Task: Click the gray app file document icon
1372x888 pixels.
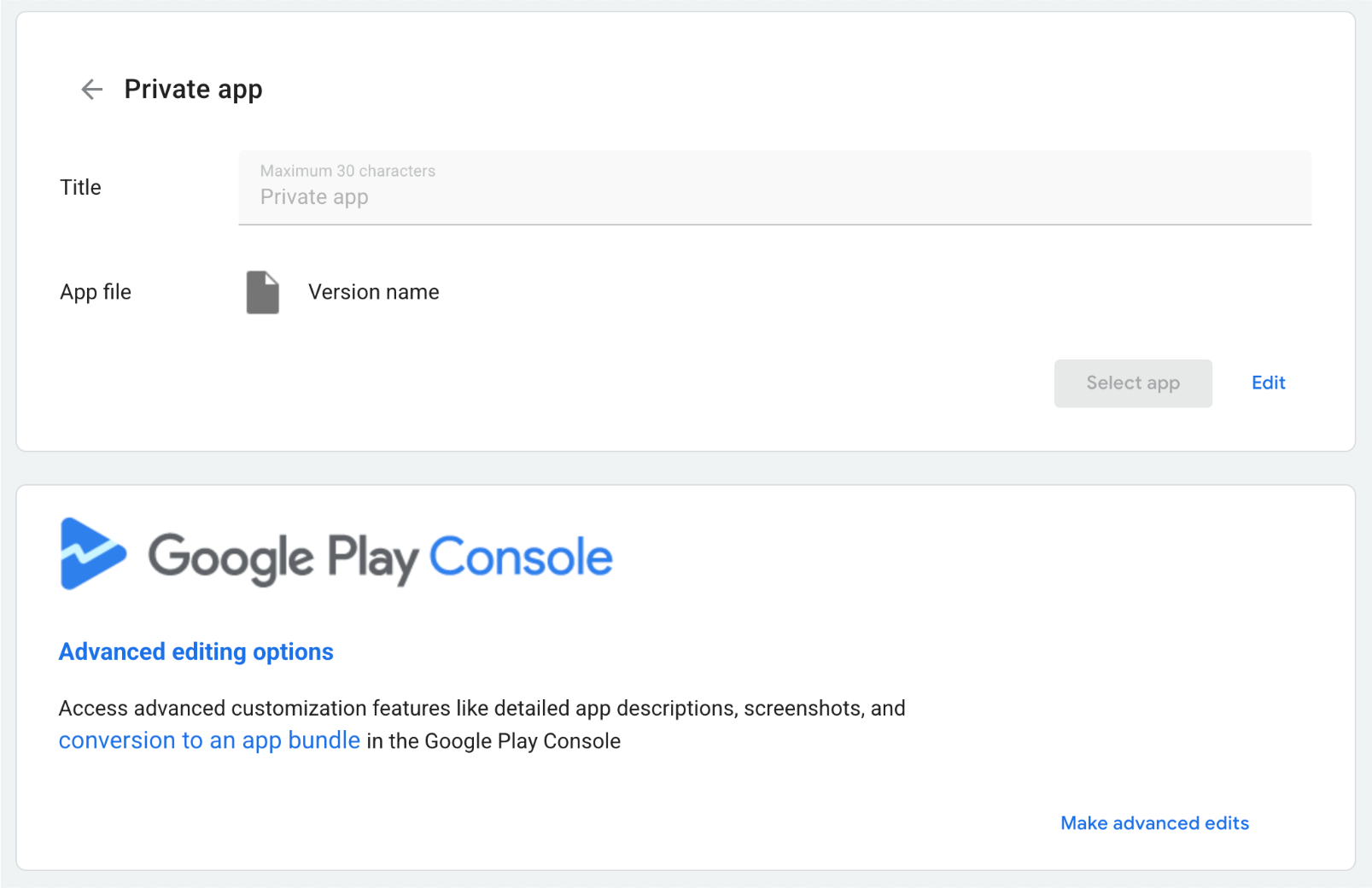Action: (263, 293)
